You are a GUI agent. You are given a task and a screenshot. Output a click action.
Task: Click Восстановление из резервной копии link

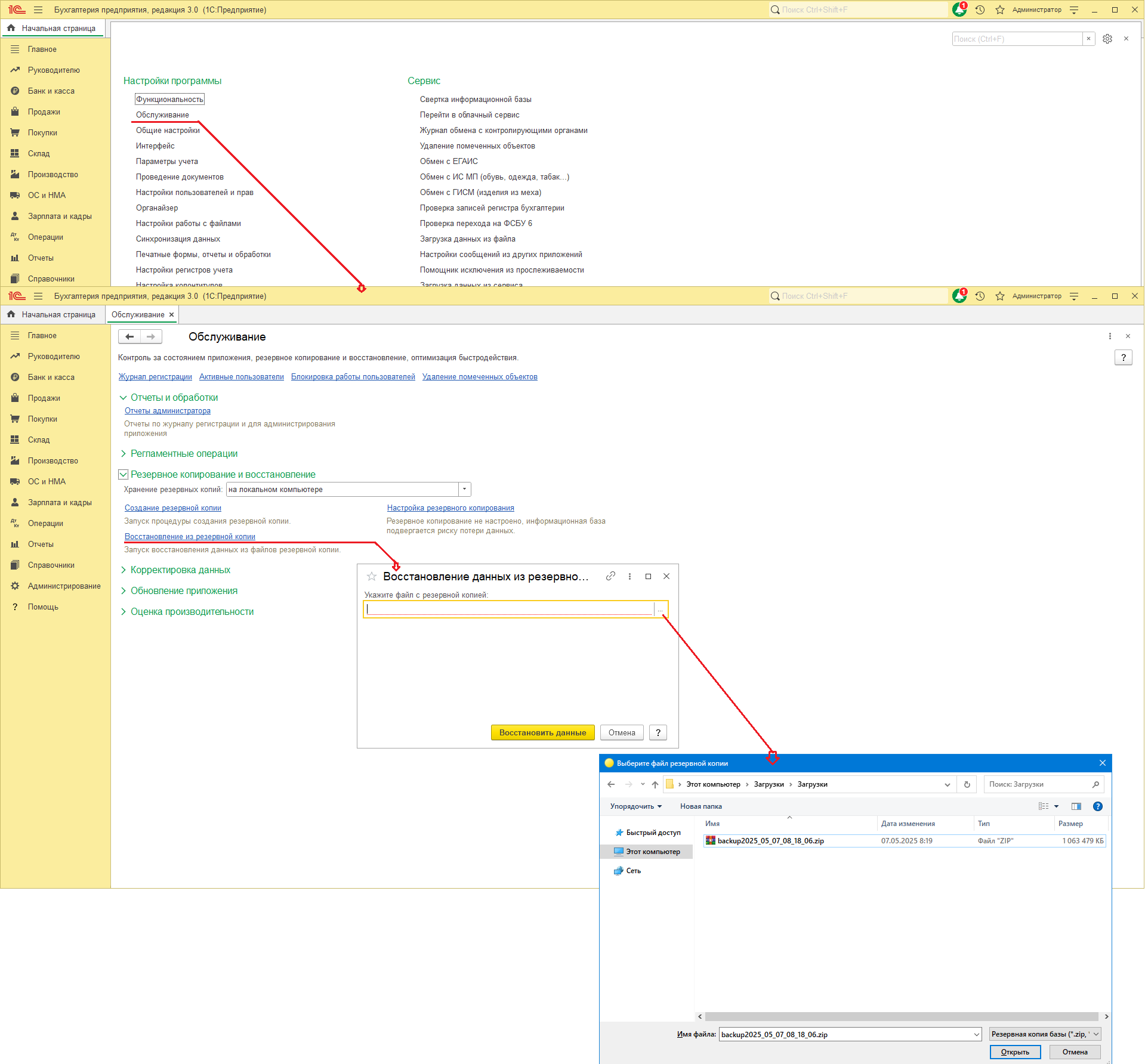190,536
